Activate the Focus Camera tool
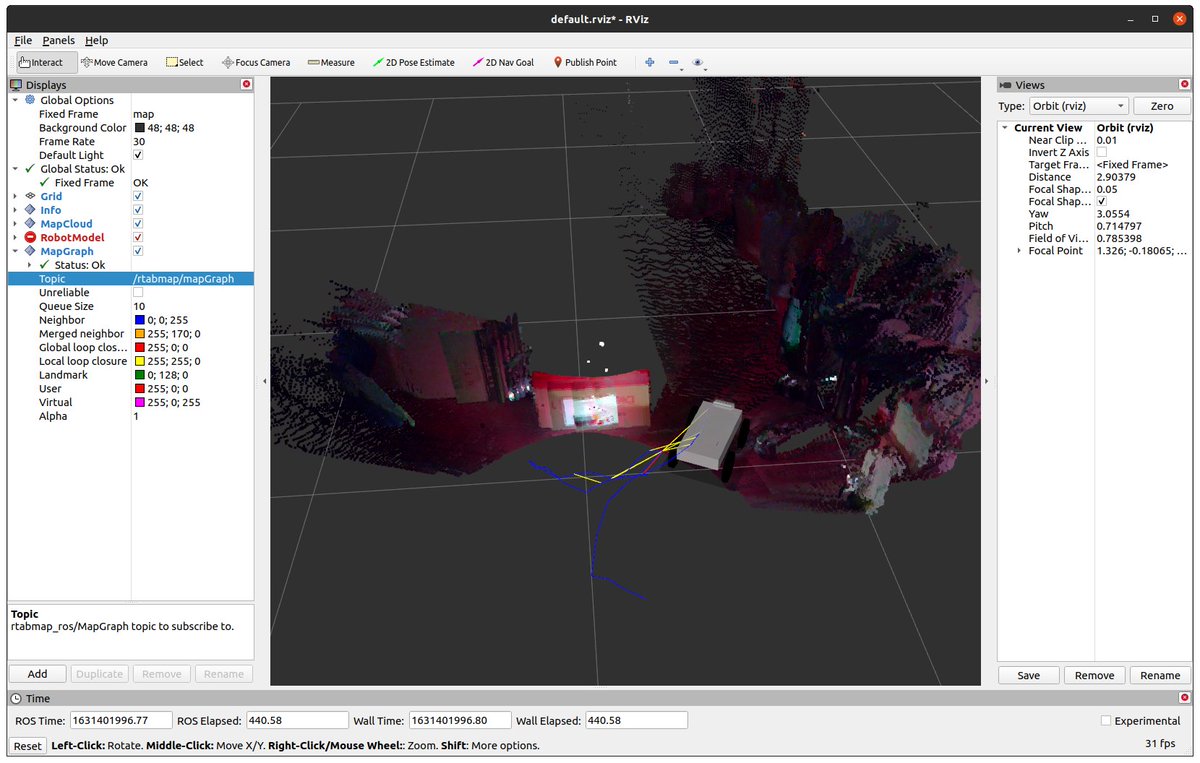 pos(256,62)
